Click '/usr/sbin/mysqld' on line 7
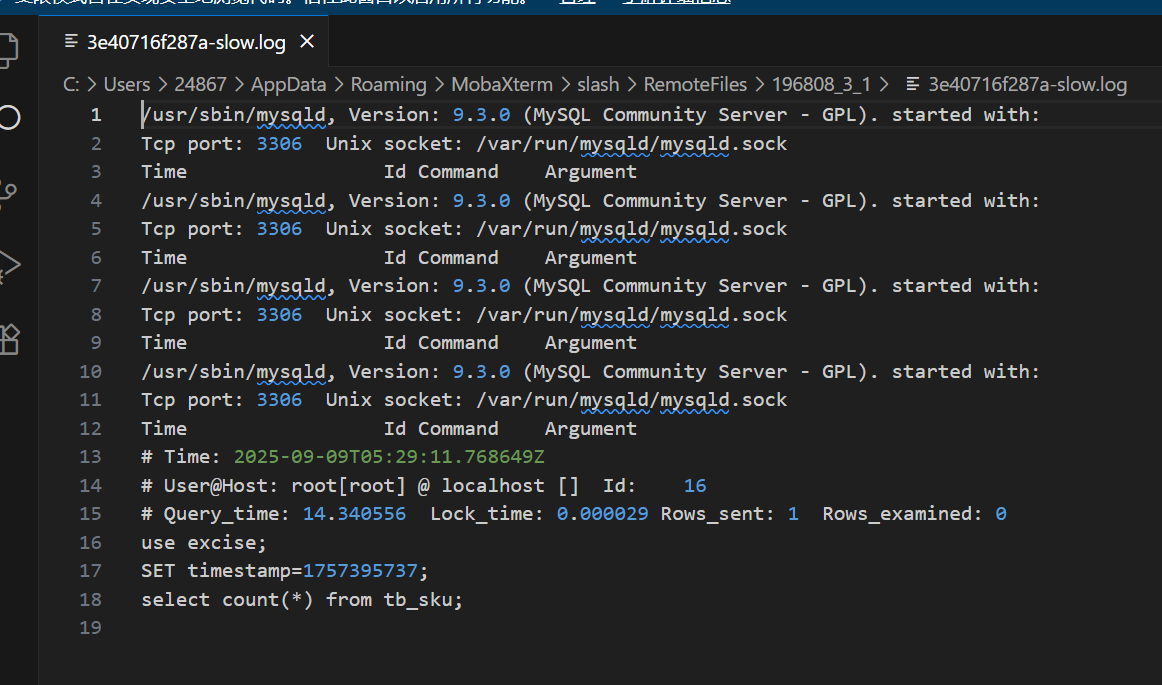 (x=233, y=286)
